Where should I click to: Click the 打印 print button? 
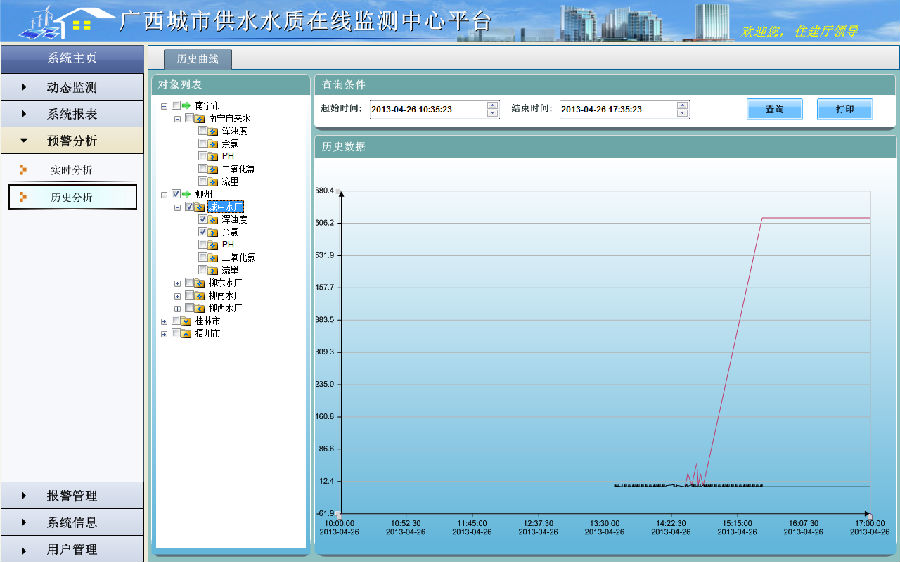coord(844,109)
